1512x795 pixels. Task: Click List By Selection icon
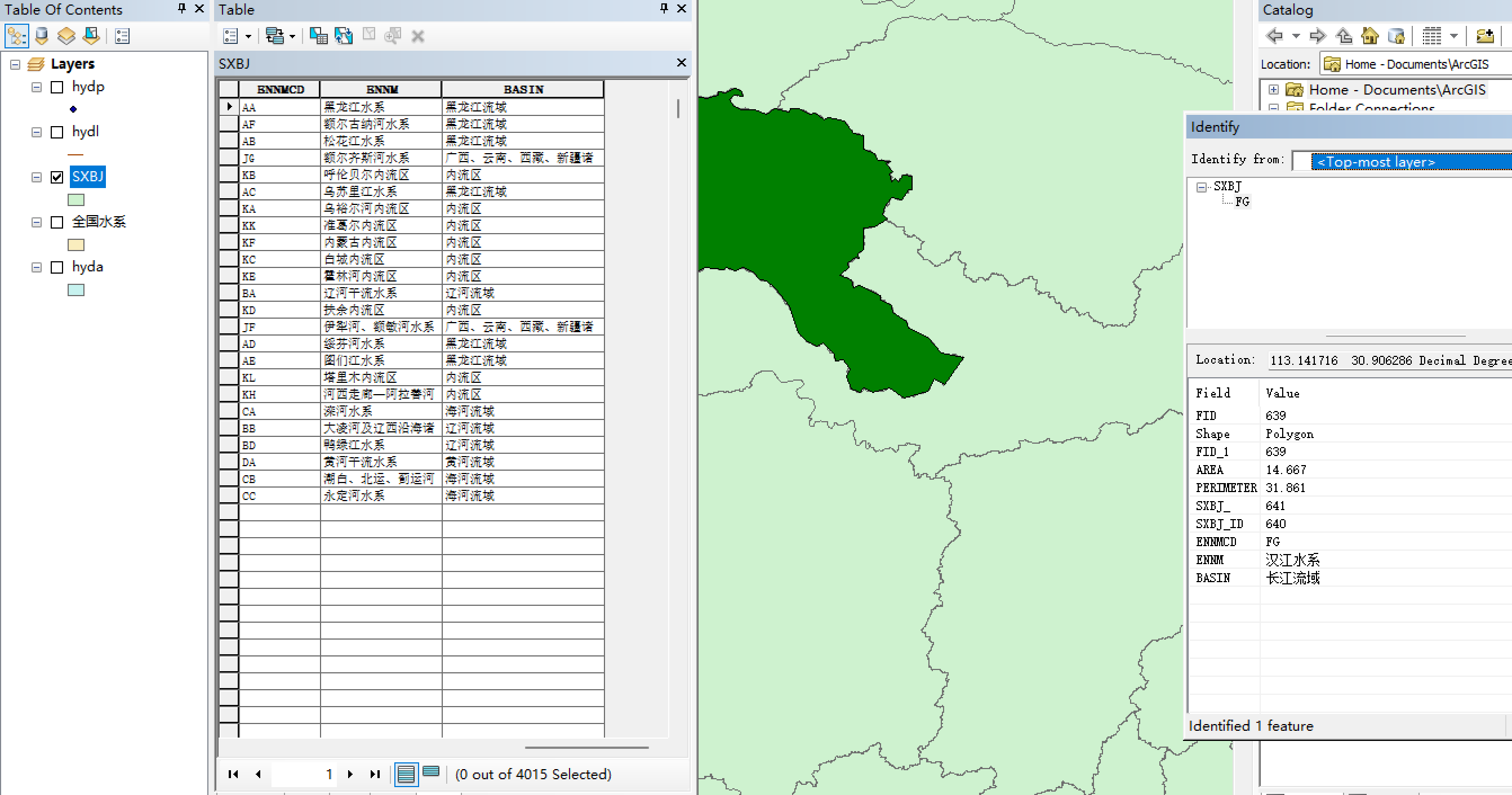92,37
